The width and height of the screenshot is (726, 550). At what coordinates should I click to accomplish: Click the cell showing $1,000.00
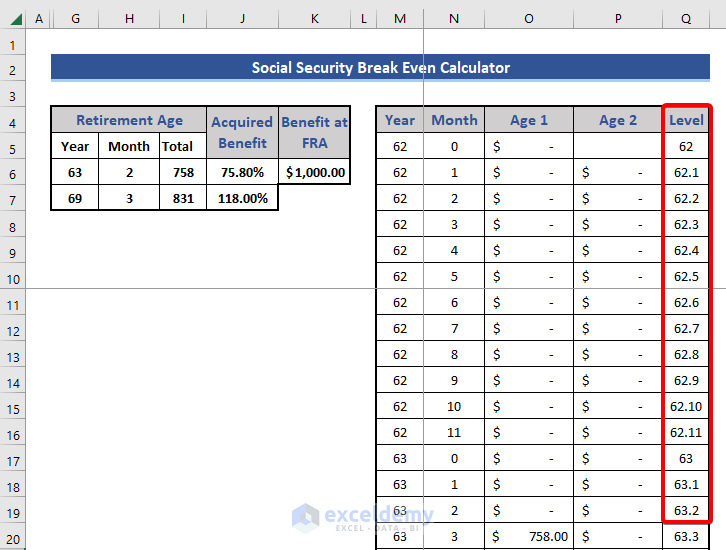click(x=314, y=172)
